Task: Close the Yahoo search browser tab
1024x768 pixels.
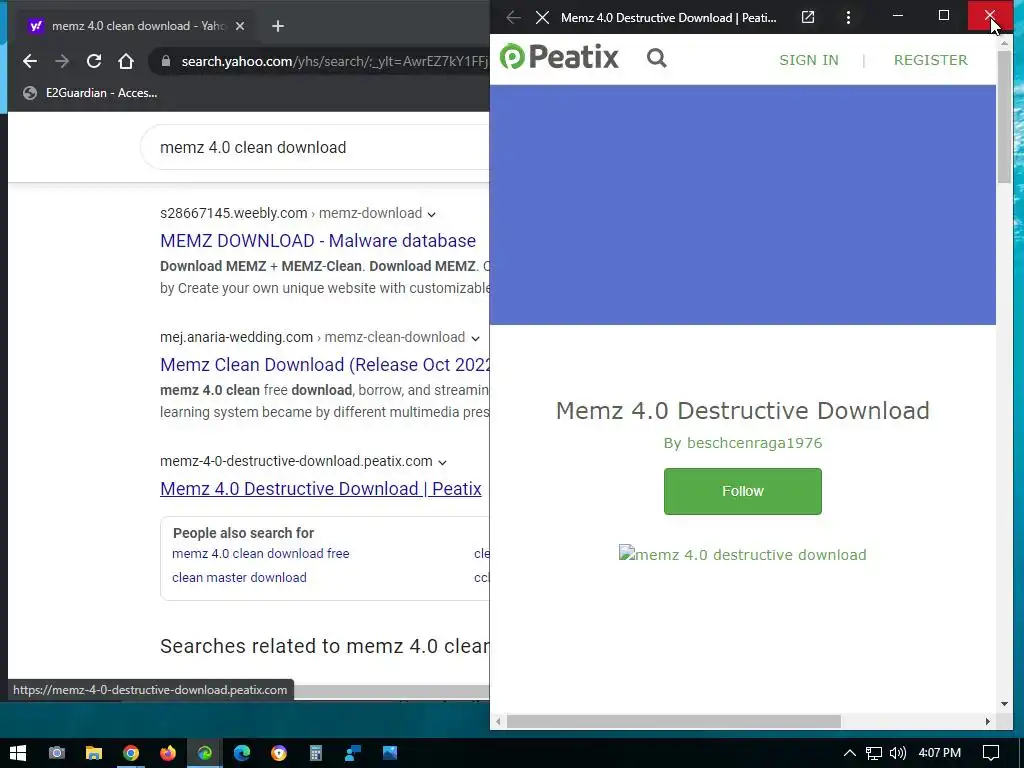Action: pos(240,26)
